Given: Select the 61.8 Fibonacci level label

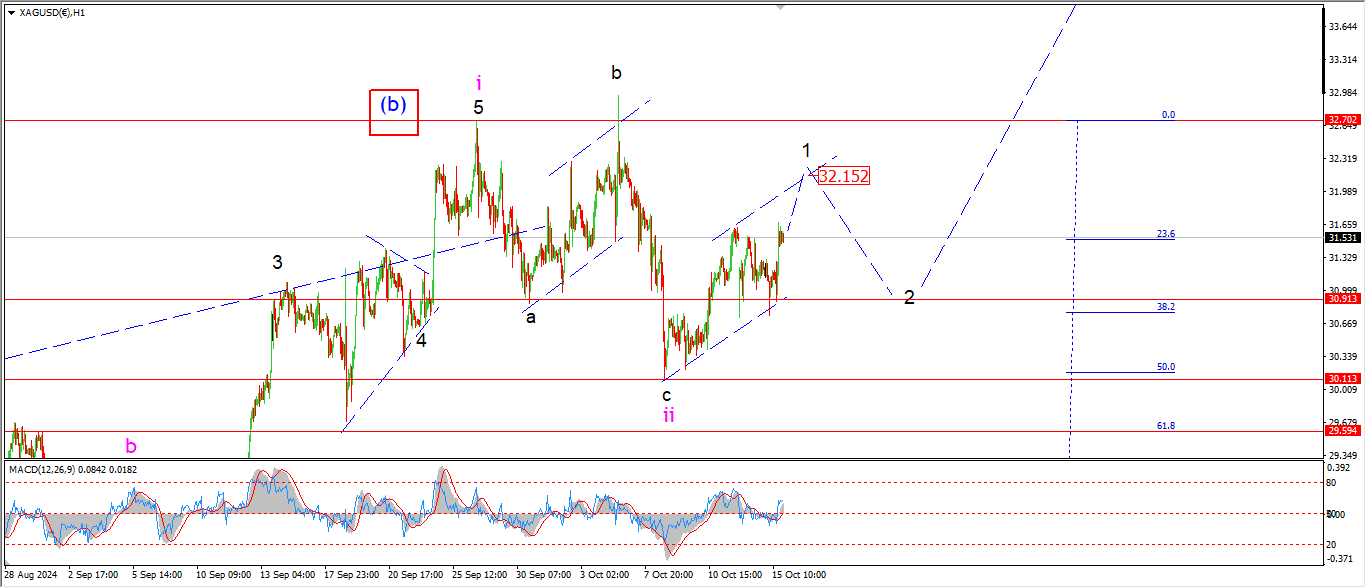Looking at the screenshot, I should (1166, 425).
